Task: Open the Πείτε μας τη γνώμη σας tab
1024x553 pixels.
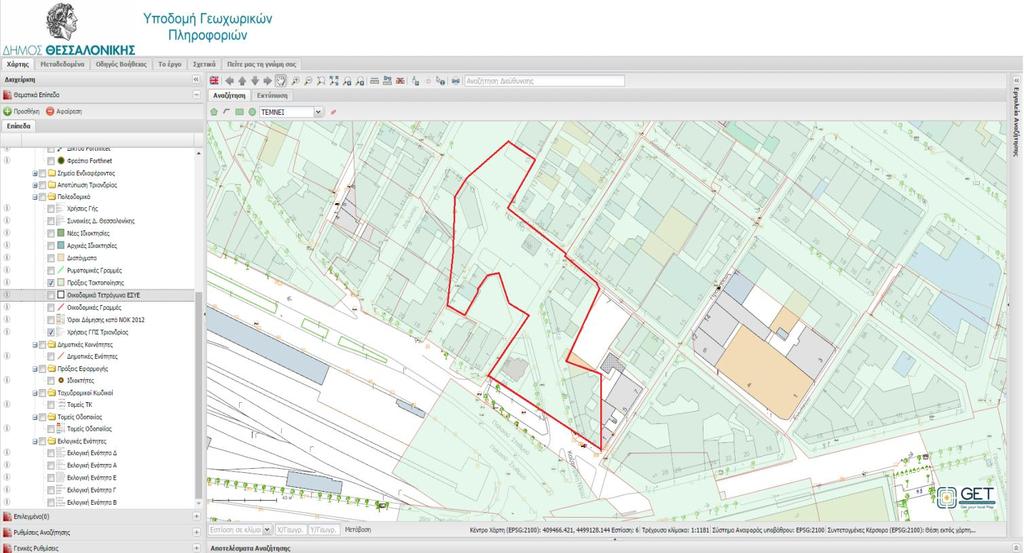Action: (x=261, y=64)
